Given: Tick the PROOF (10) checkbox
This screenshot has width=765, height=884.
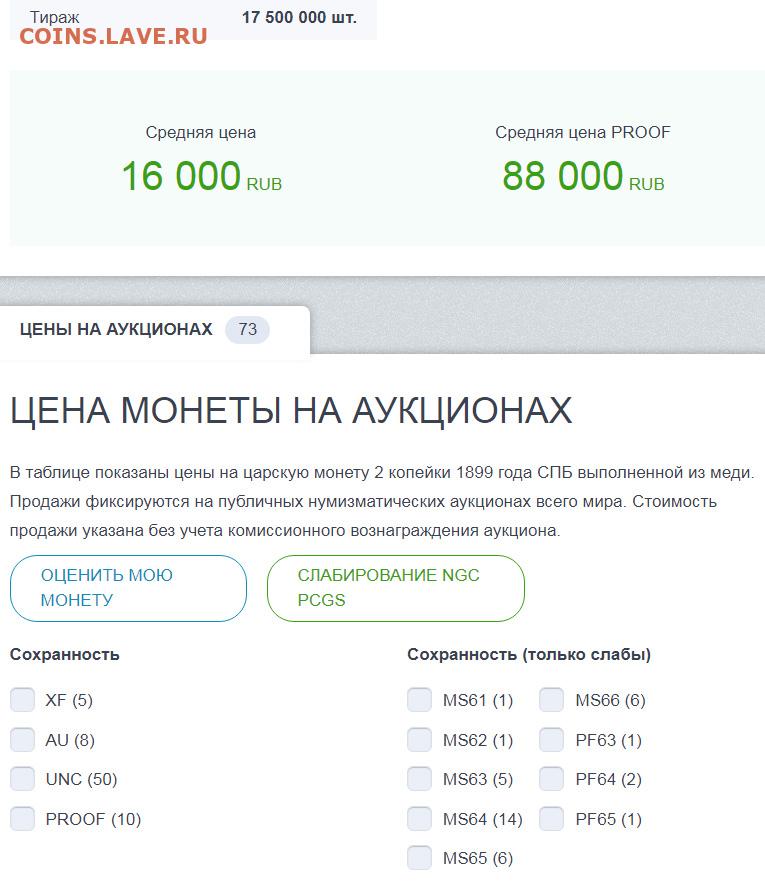Looking at the screenshot, I should tap(23, 818).
